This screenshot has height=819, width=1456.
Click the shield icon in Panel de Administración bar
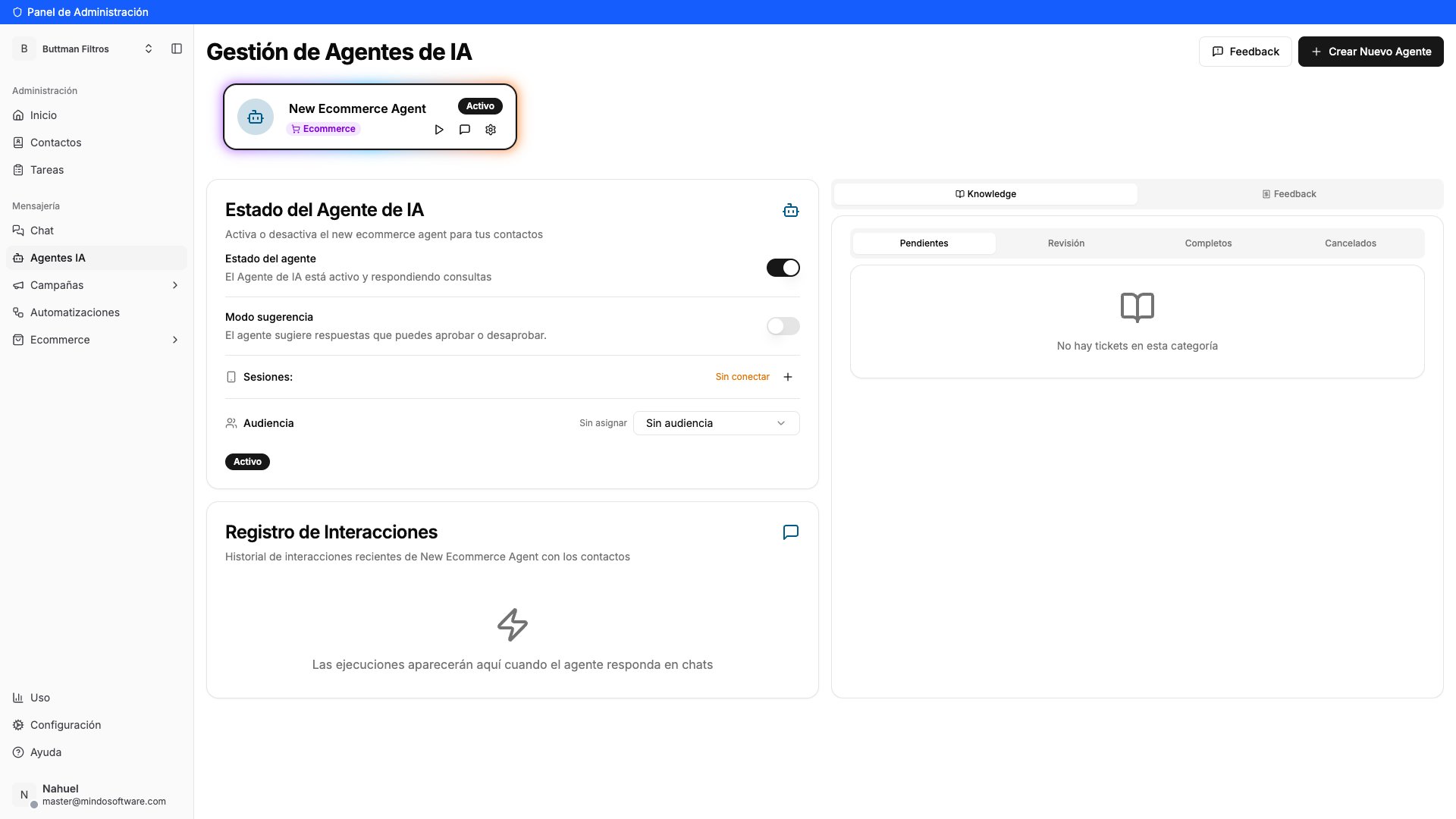(17, 12)
